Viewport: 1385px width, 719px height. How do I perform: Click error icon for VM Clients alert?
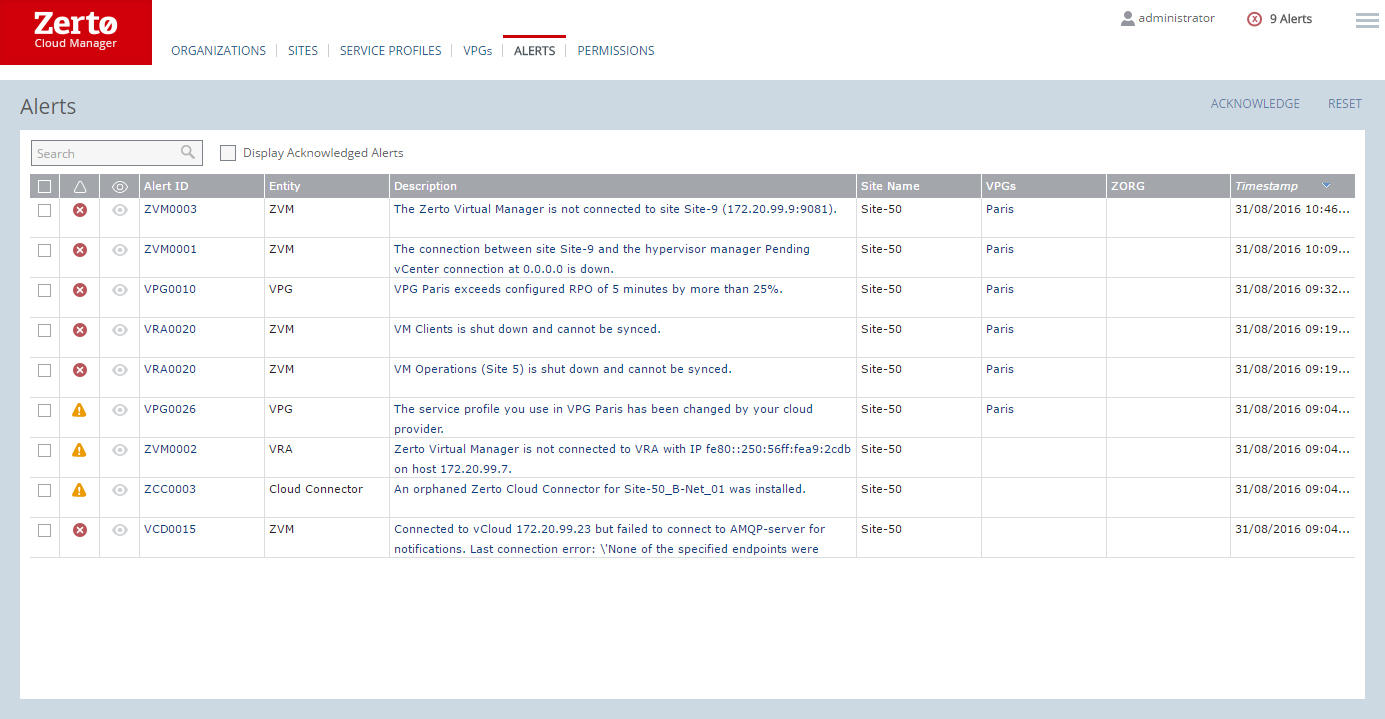coord(80,330)
